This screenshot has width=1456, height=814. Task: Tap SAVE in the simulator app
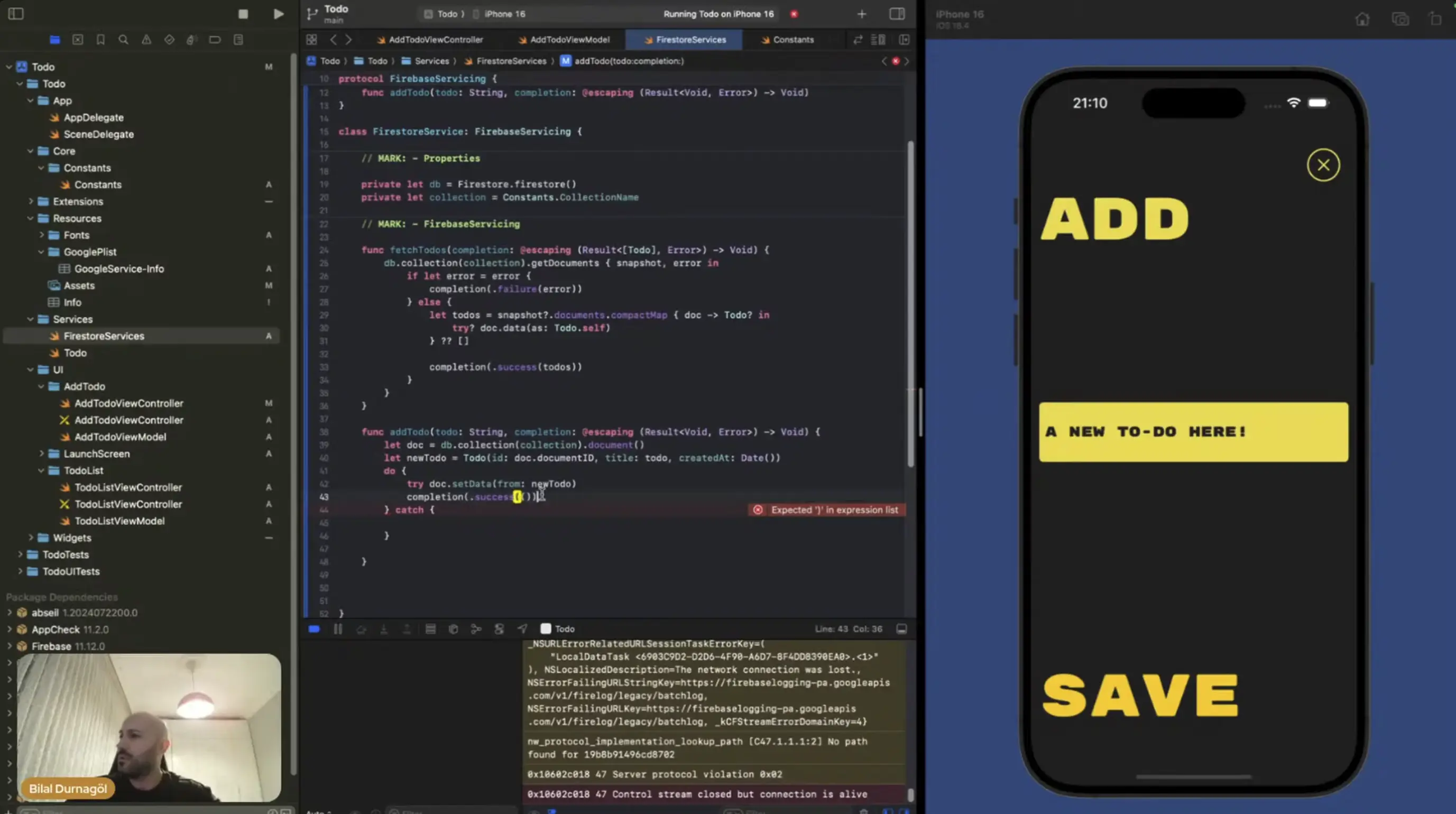(1140, 695)
